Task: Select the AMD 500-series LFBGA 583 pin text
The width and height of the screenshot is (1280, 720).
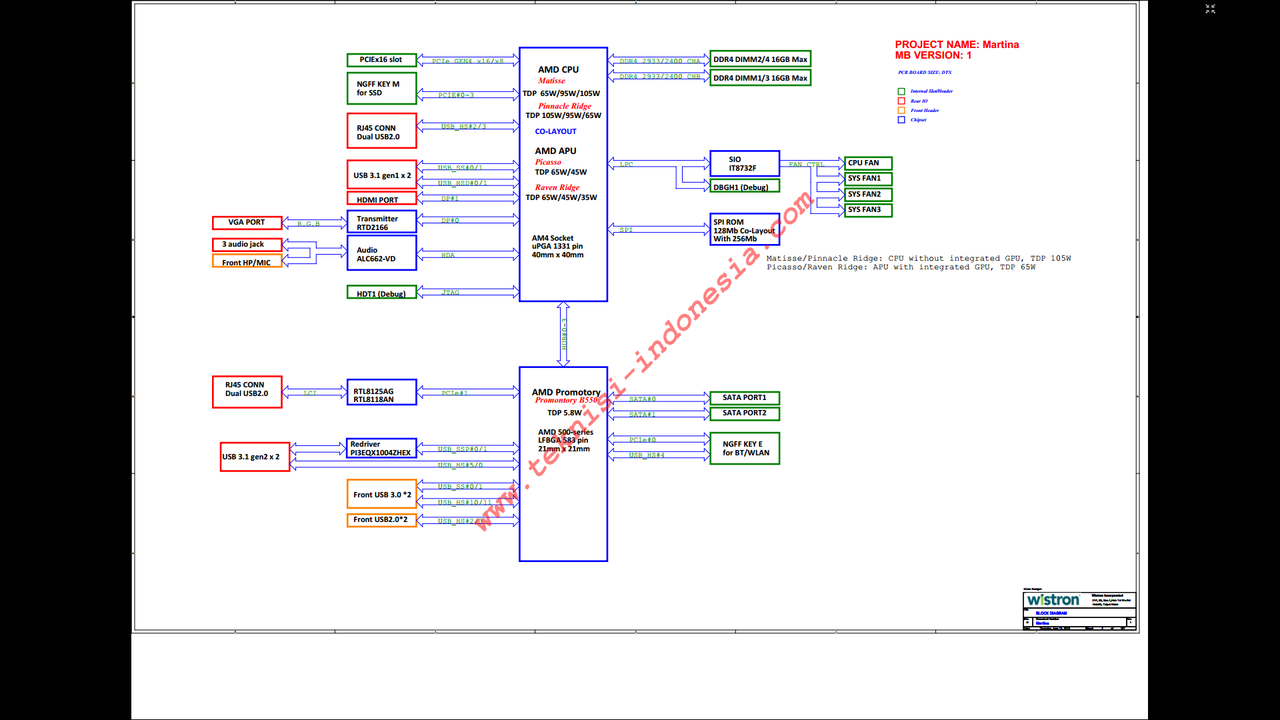Action: [565, 436]
